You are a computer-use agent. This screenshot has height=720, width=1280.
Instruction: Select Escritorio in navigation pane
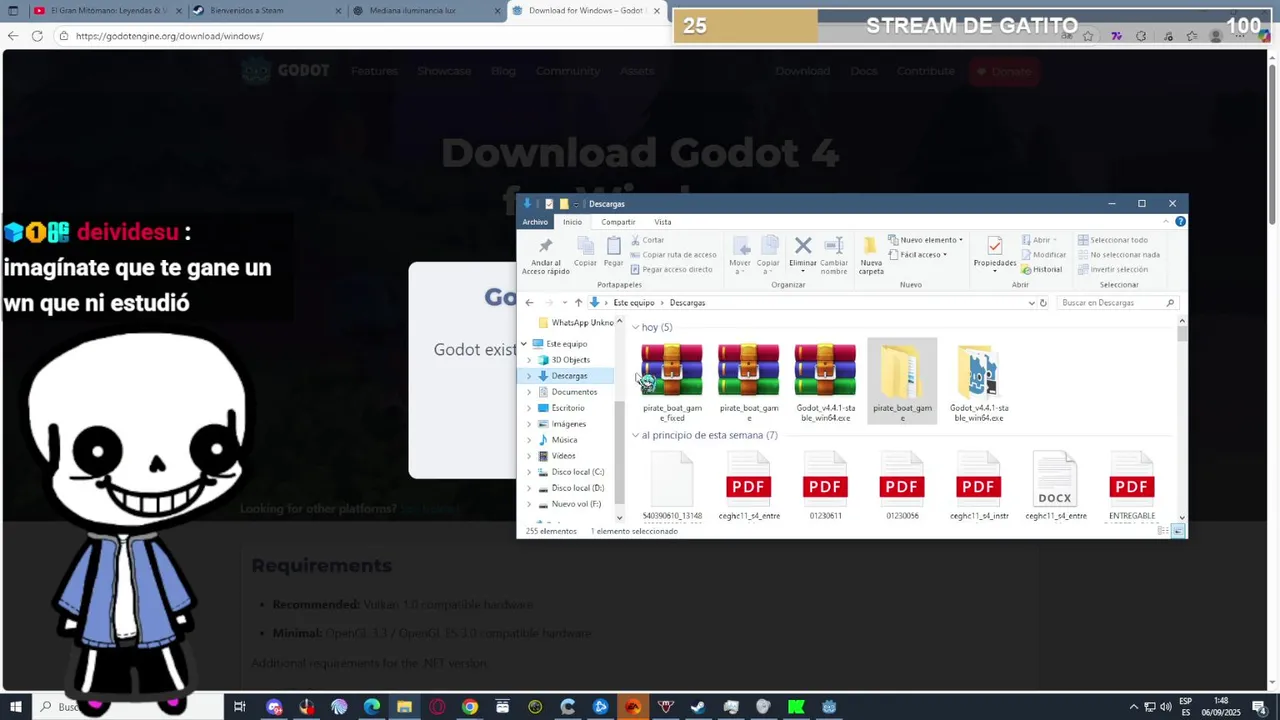(568, 408)
